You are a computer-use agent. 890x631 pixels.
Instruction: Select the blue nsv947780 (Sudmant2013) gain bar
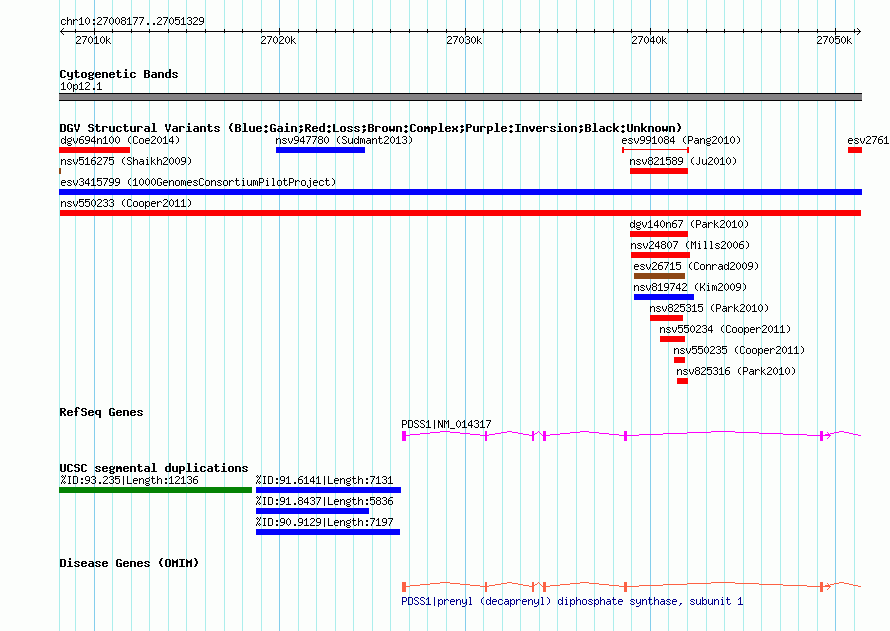pyautogui.click(x=320, y=150)
